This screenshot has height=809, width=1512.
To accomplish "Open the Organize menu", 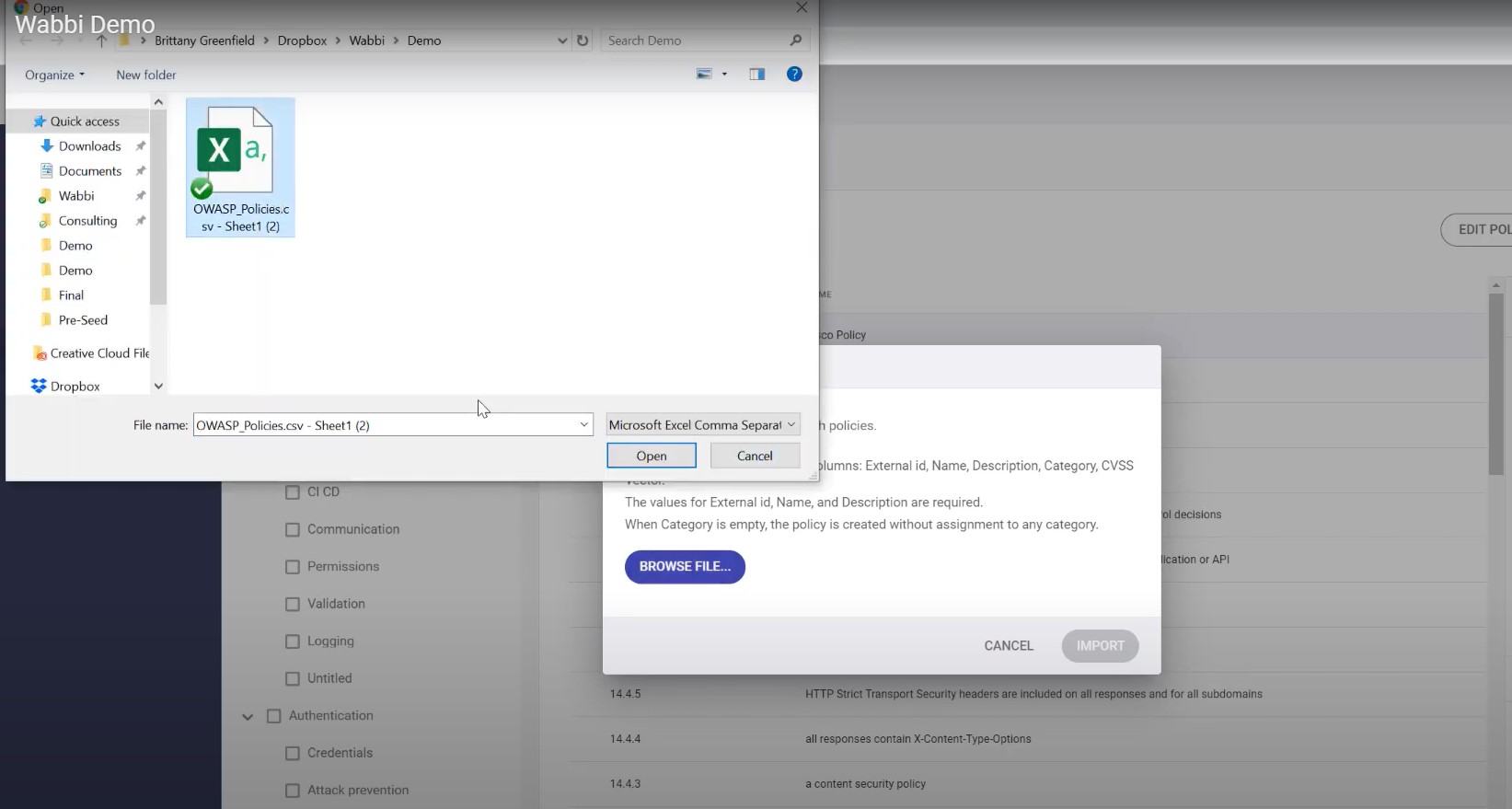I will pos(54,75).
